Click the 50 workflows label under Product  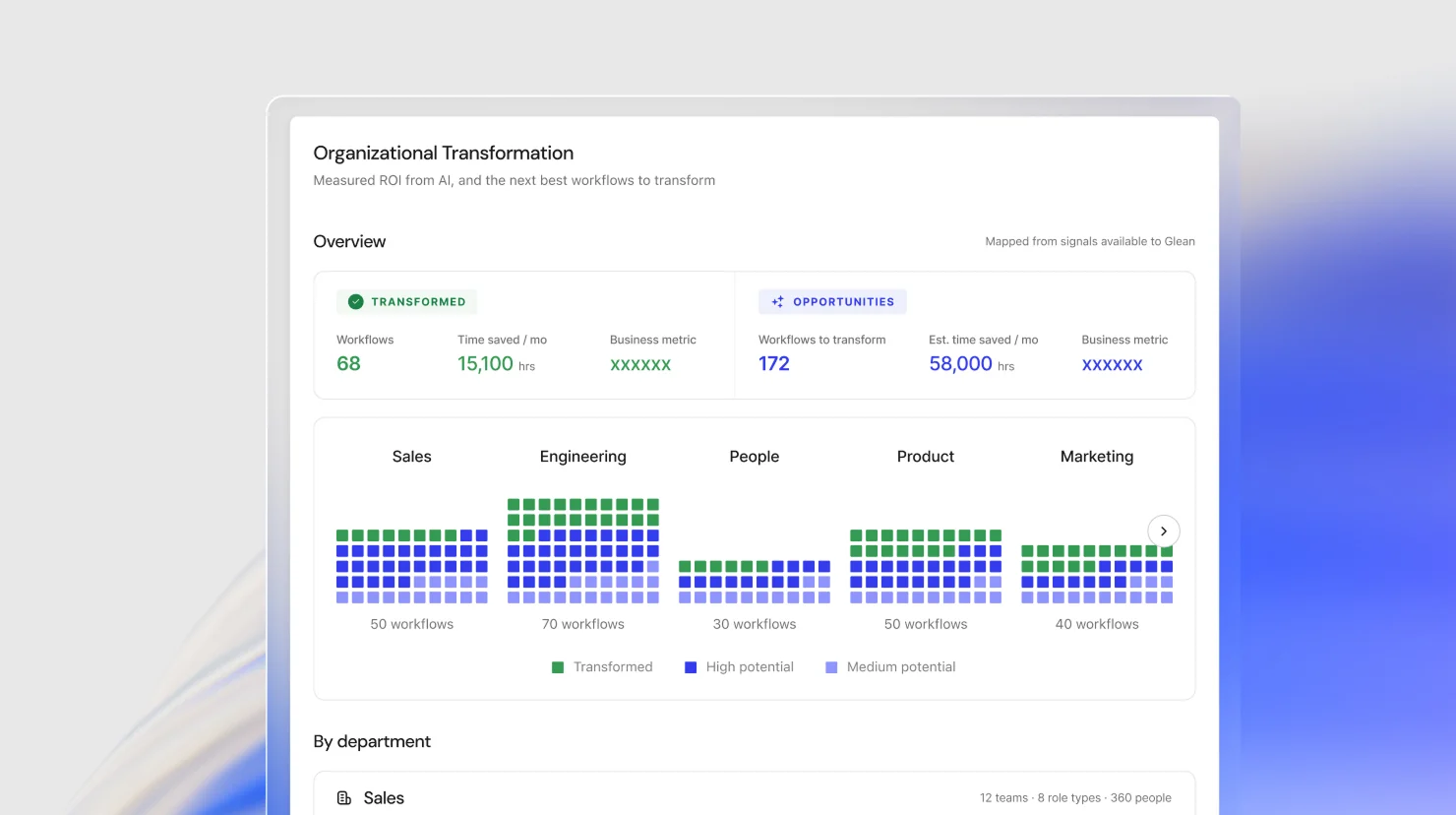click(926, 624)
